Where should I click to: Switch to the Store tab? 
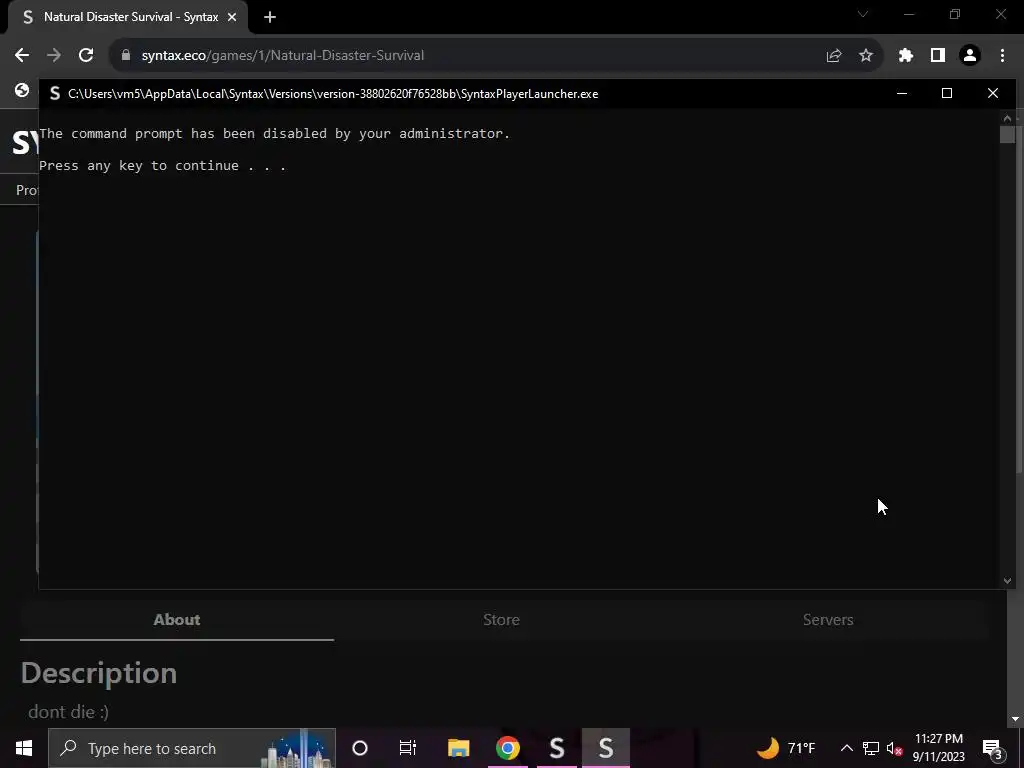pyautogui.click(x=502, y=620)
